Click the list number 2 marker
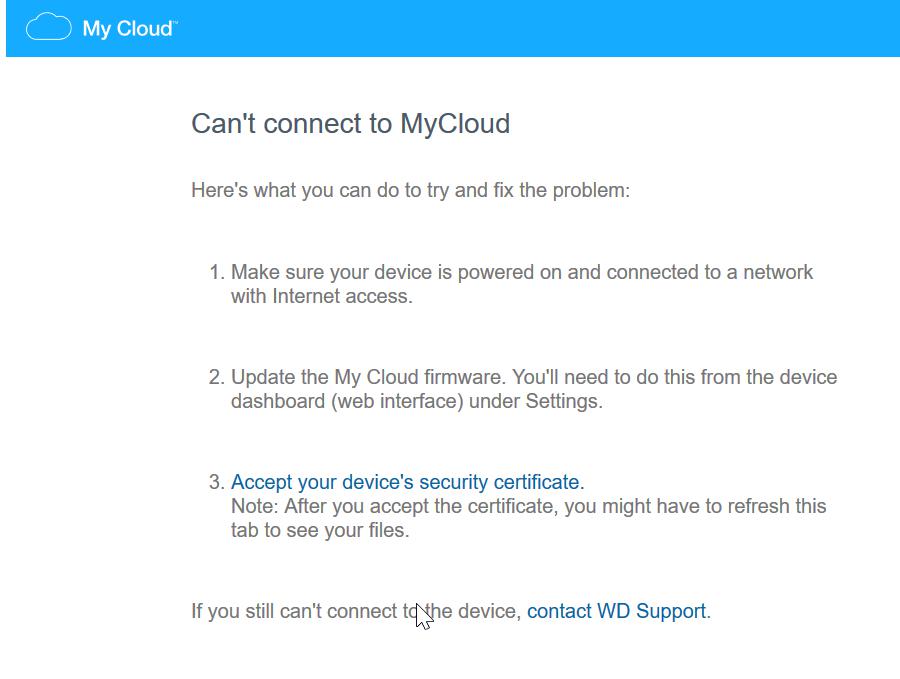 point(216,378)
